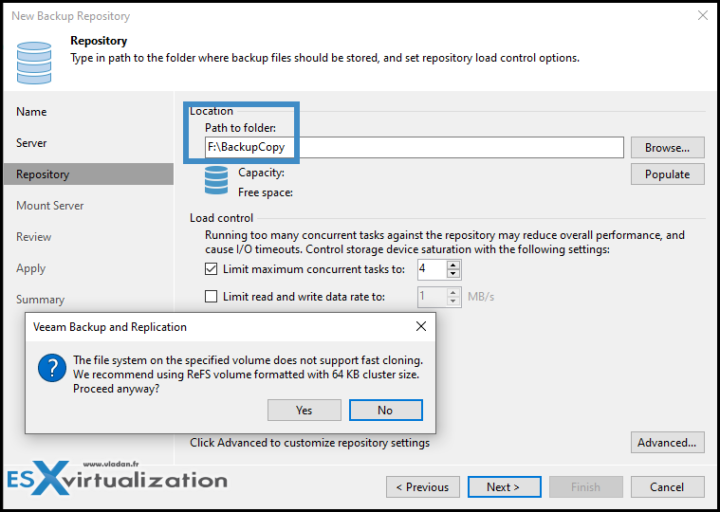720x512 pixels.
Task: Enable Limit read and write data rate
Action: tap(211, 297)
